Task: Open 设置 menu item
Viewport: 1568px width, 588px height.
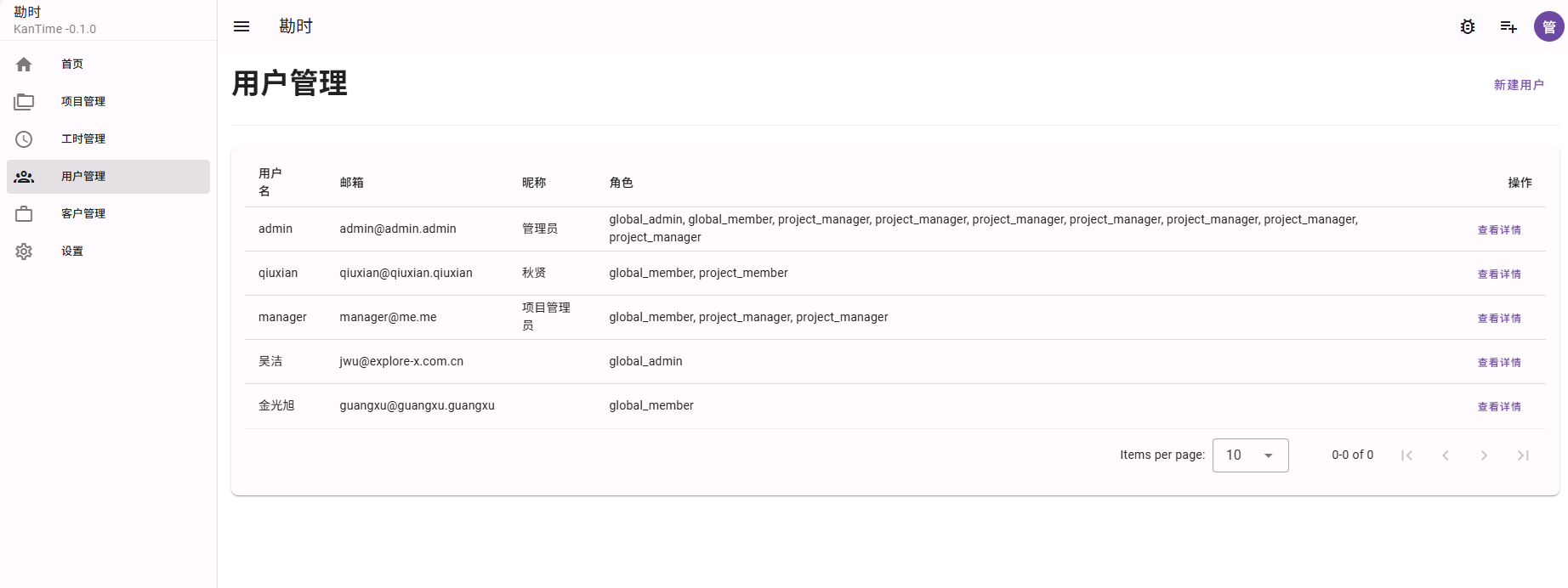Action: point(108,251)
